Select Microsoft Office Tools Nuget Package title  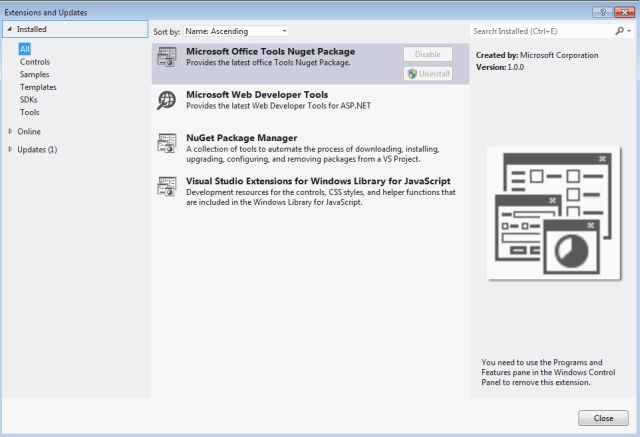coord(271,51)
